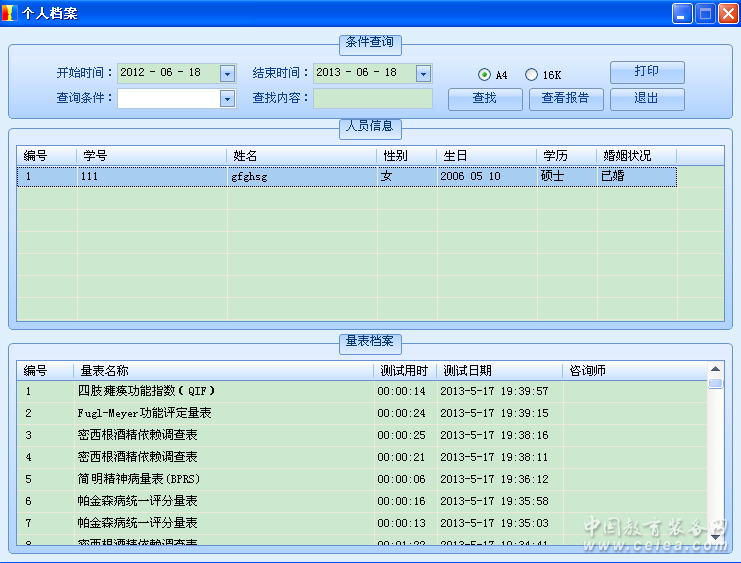Open the 开始时间 date dropdown
The height and width of the screenshot is (563, 741).
[227, 73]
